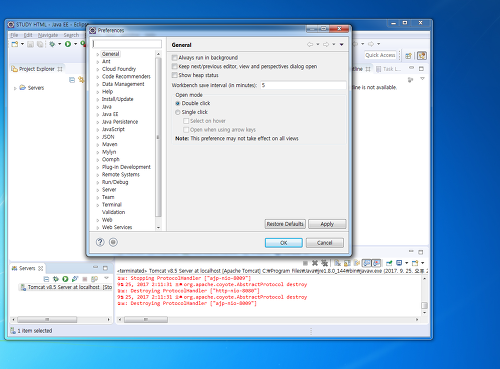Click the forward arrow in Preferences header
The image size is (500, 369).
point(326,44)
